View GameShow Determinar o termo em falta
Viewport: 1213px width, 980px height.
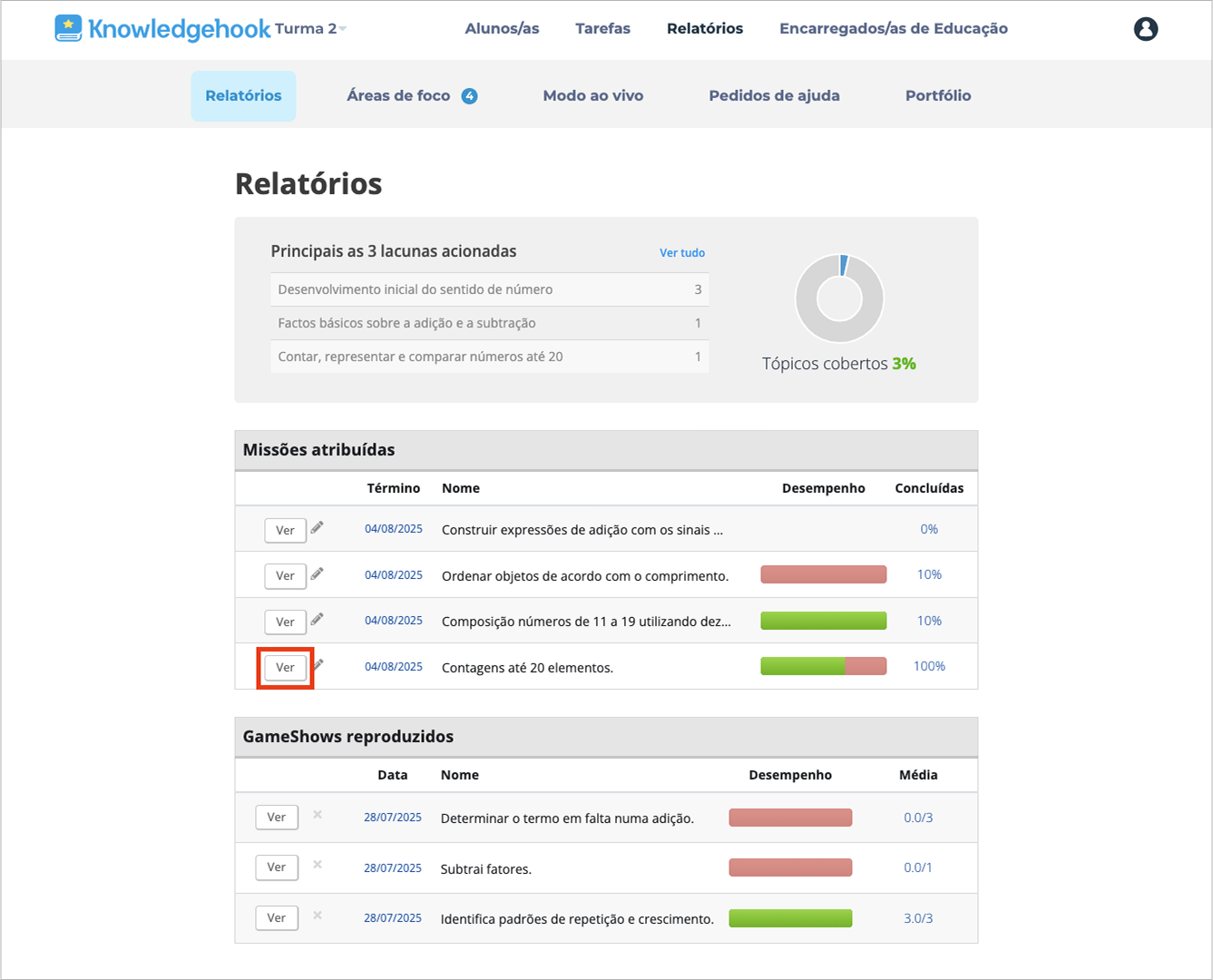(276, 817)
